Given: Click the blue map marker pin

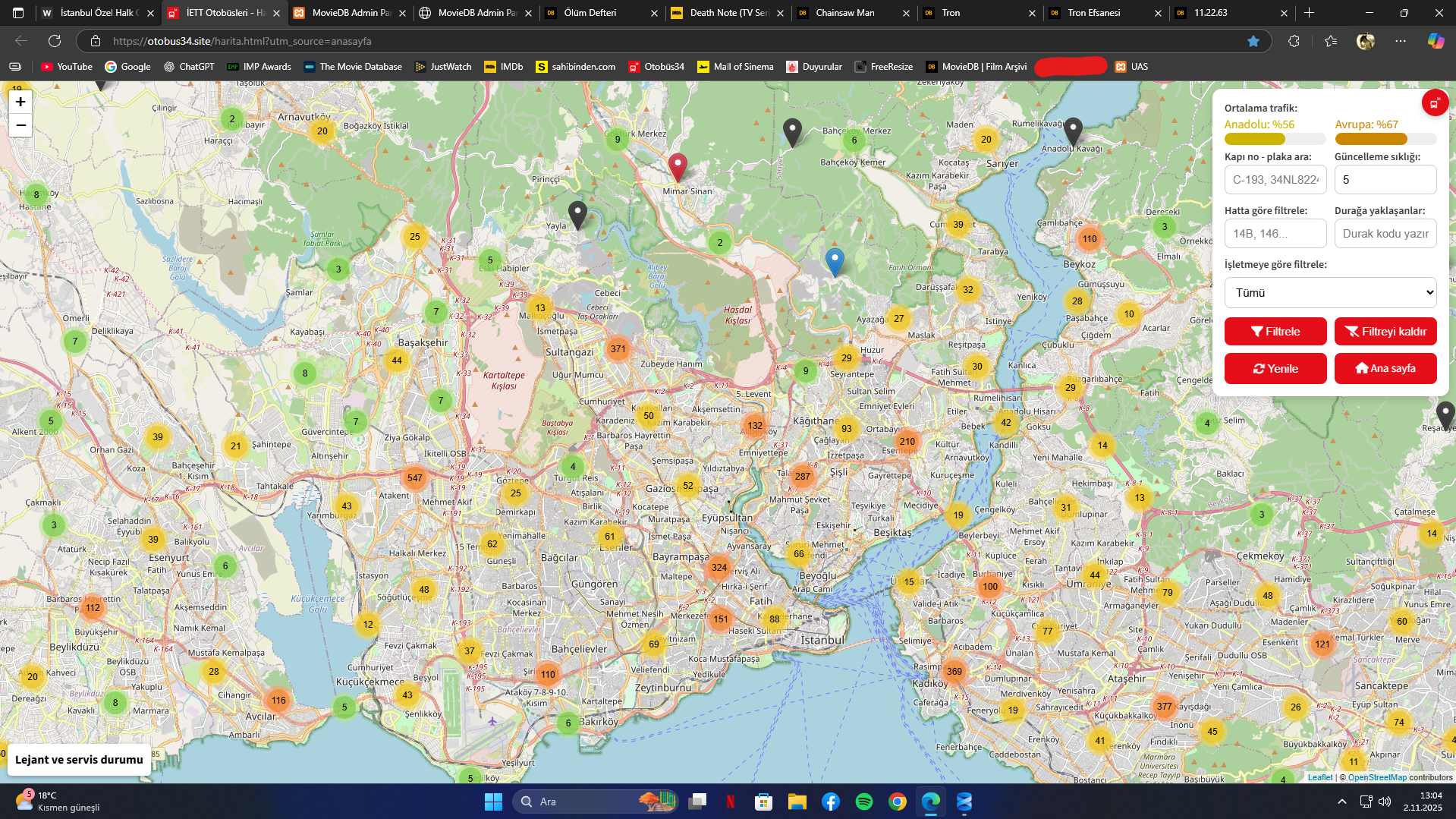Looking at the screenshot, I should pos(835,261).
